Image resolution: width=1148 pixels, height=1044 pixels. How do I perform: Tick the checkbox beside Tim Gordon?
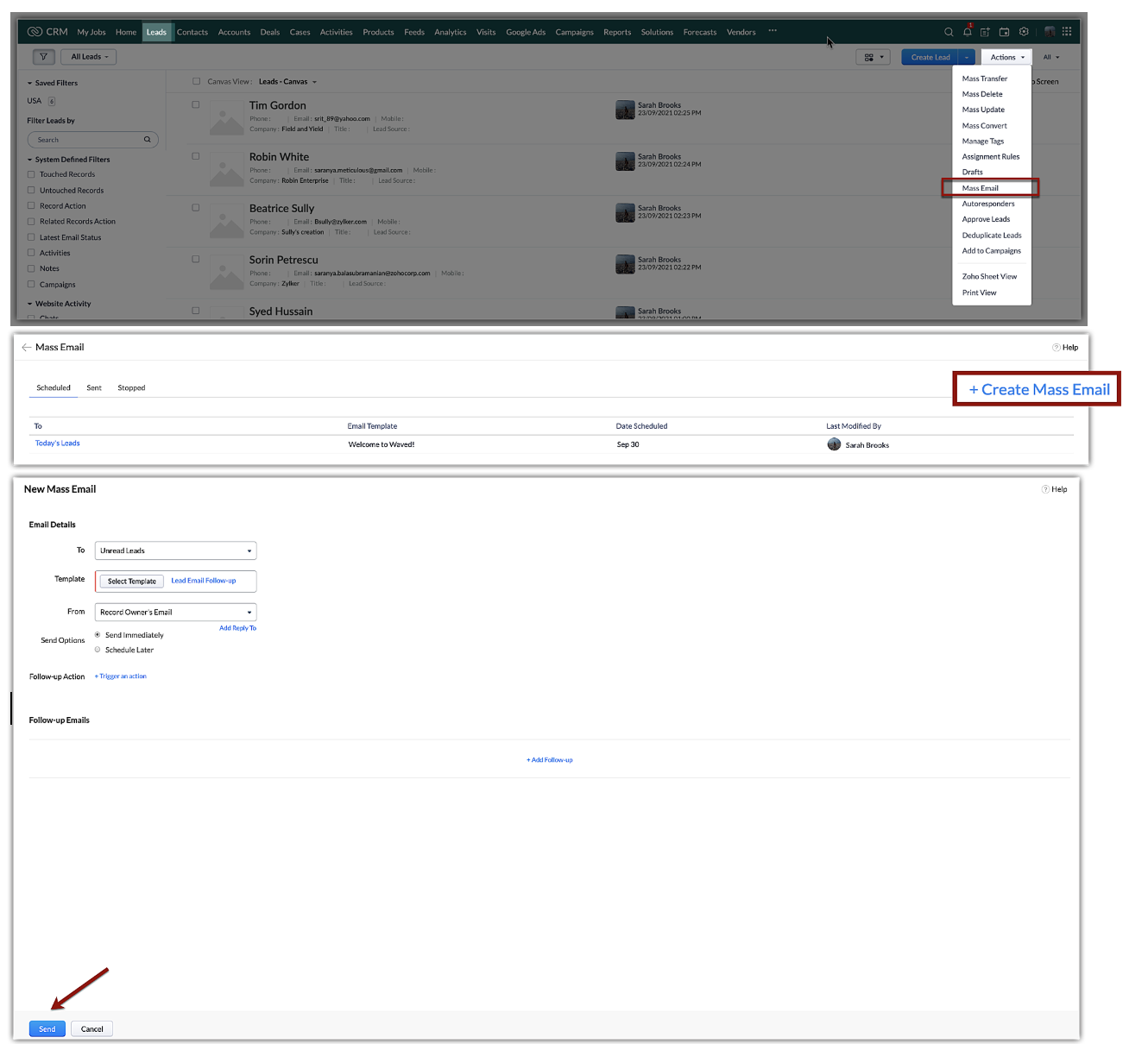click(196, 104)
